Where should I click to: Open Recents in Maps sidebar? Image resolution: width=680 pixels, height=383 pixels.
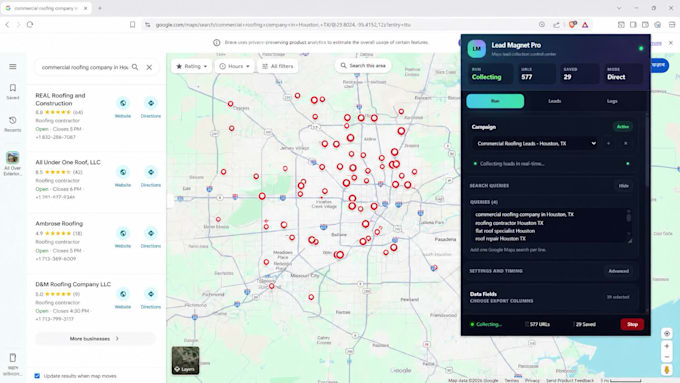(x=13, y=124)
